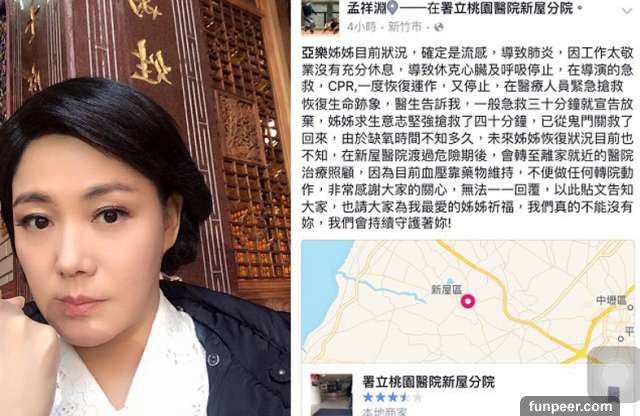The image size is (640, 416).
Task: Open 孟祥淵's profile name link
Action: click(x=367, y=8)
